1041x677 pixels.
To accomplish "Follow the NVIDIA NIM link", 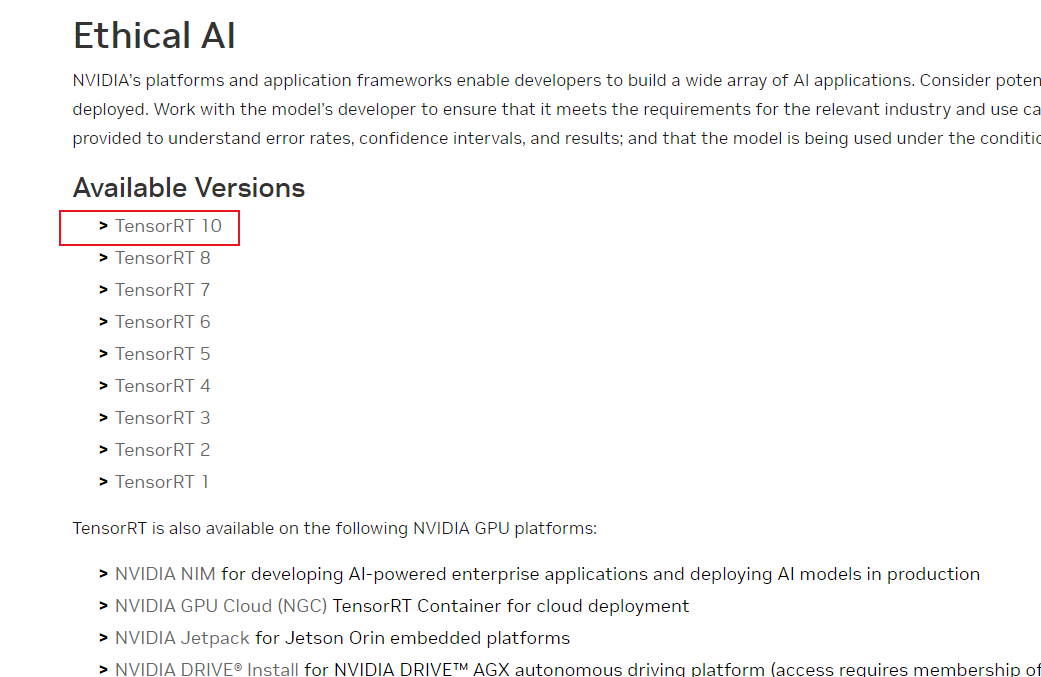I will click(x=165, y=574).
